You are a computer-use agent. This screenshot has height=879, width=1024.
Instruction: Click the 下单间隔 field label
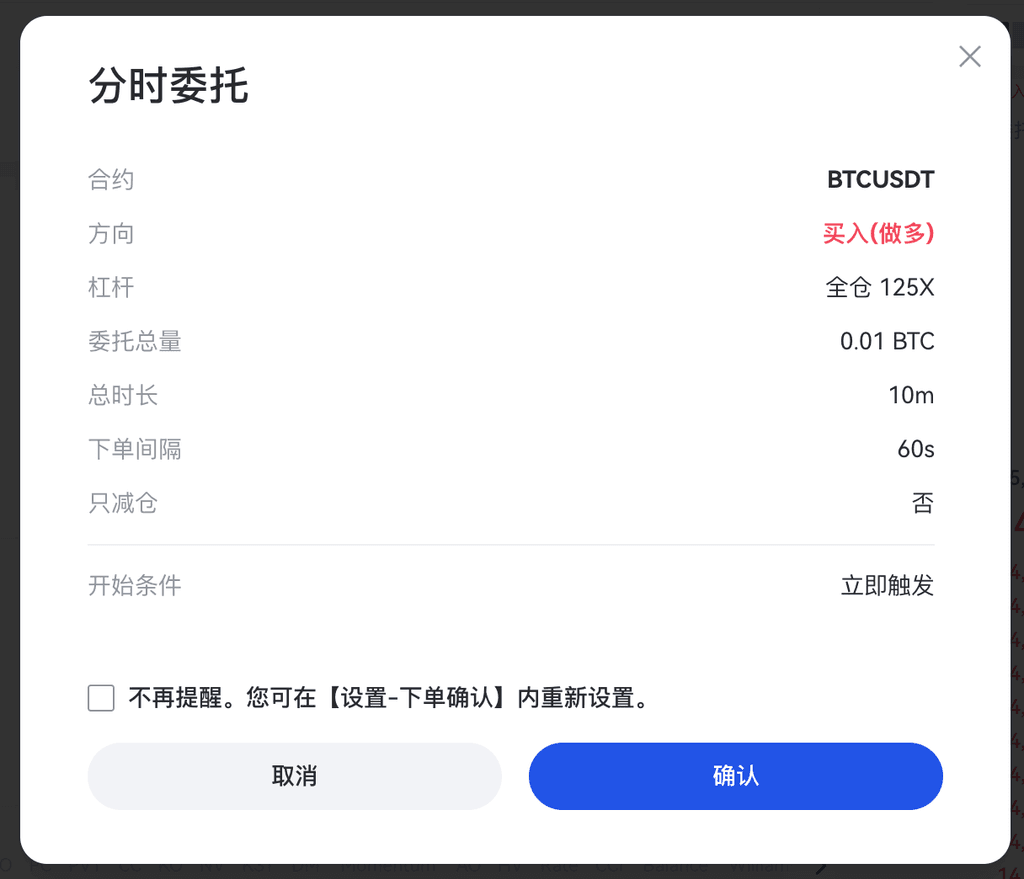tap(135, 450)
